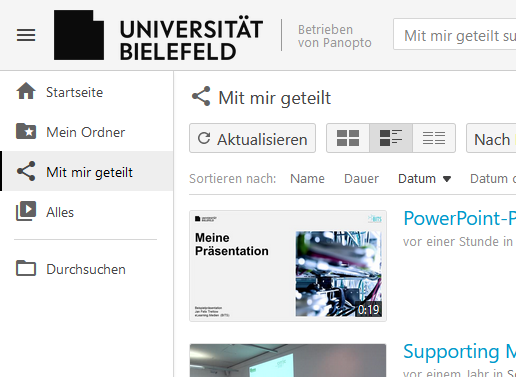Click the 'vor einer Stunde in' text
The width and height of the screenshot is (516, 377).
click(x=458, y=241)
